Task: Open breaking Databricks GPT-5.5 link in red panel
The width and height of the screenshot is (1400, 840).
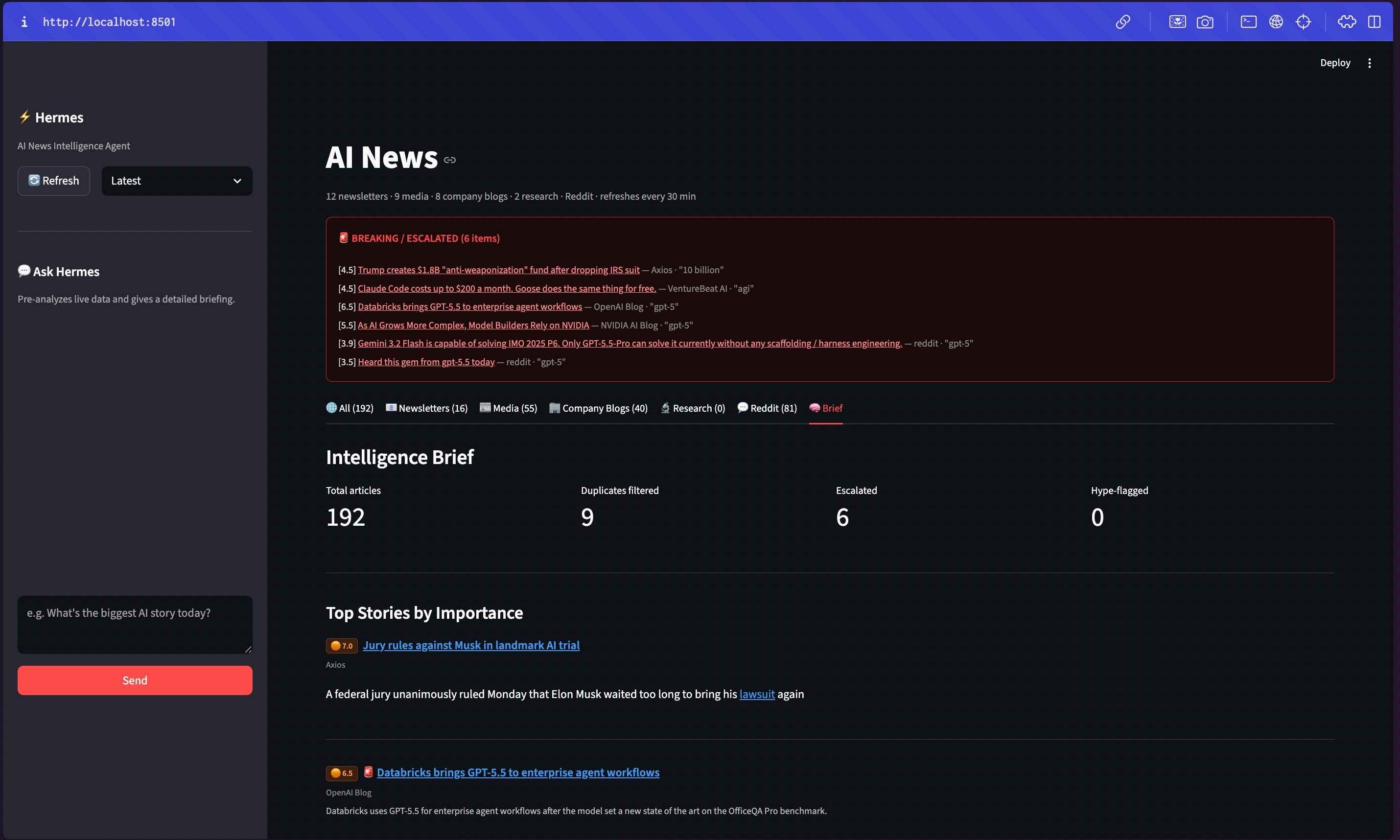Action: (469, 307)
